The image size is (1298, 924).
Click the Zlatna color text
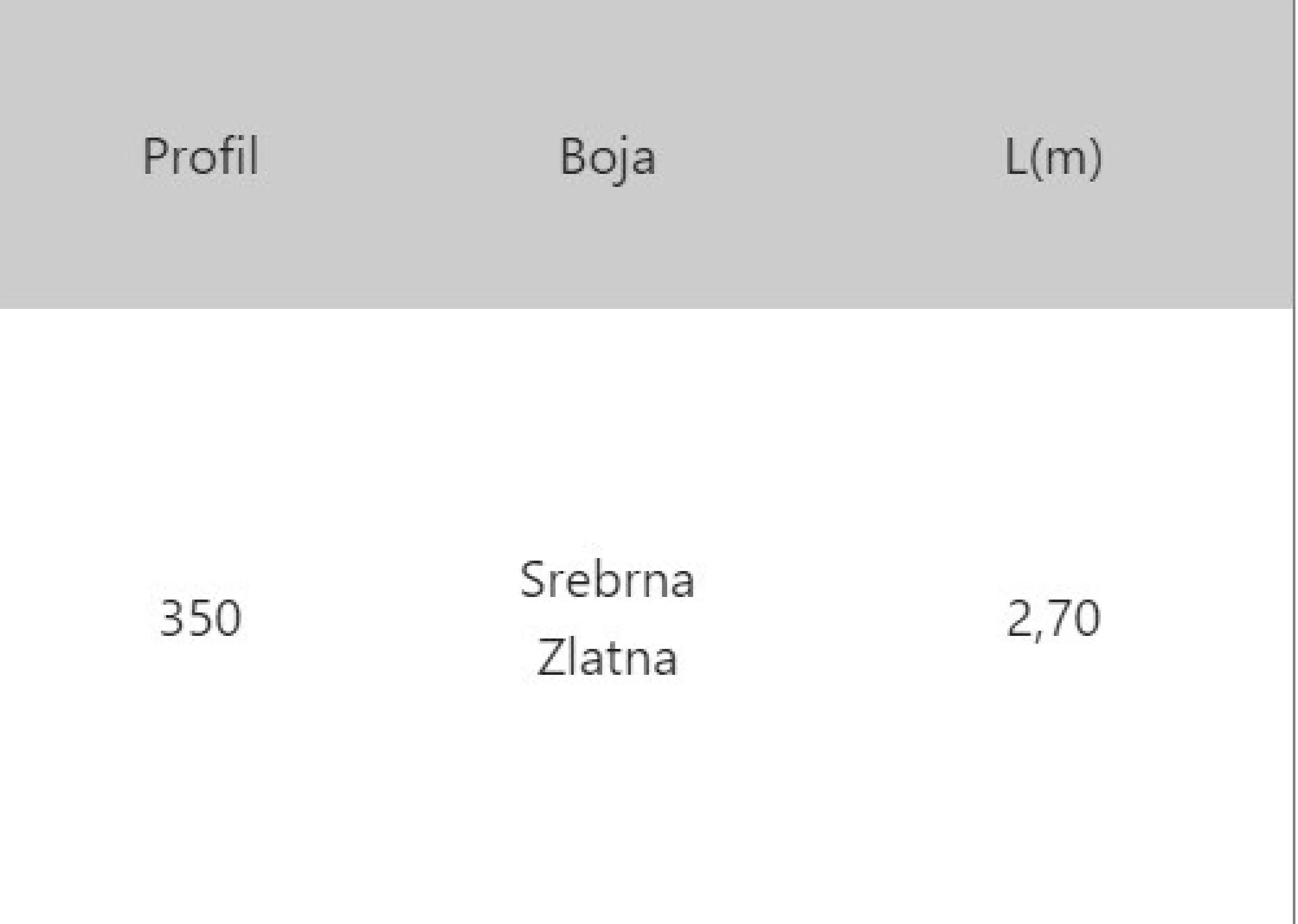607,658
